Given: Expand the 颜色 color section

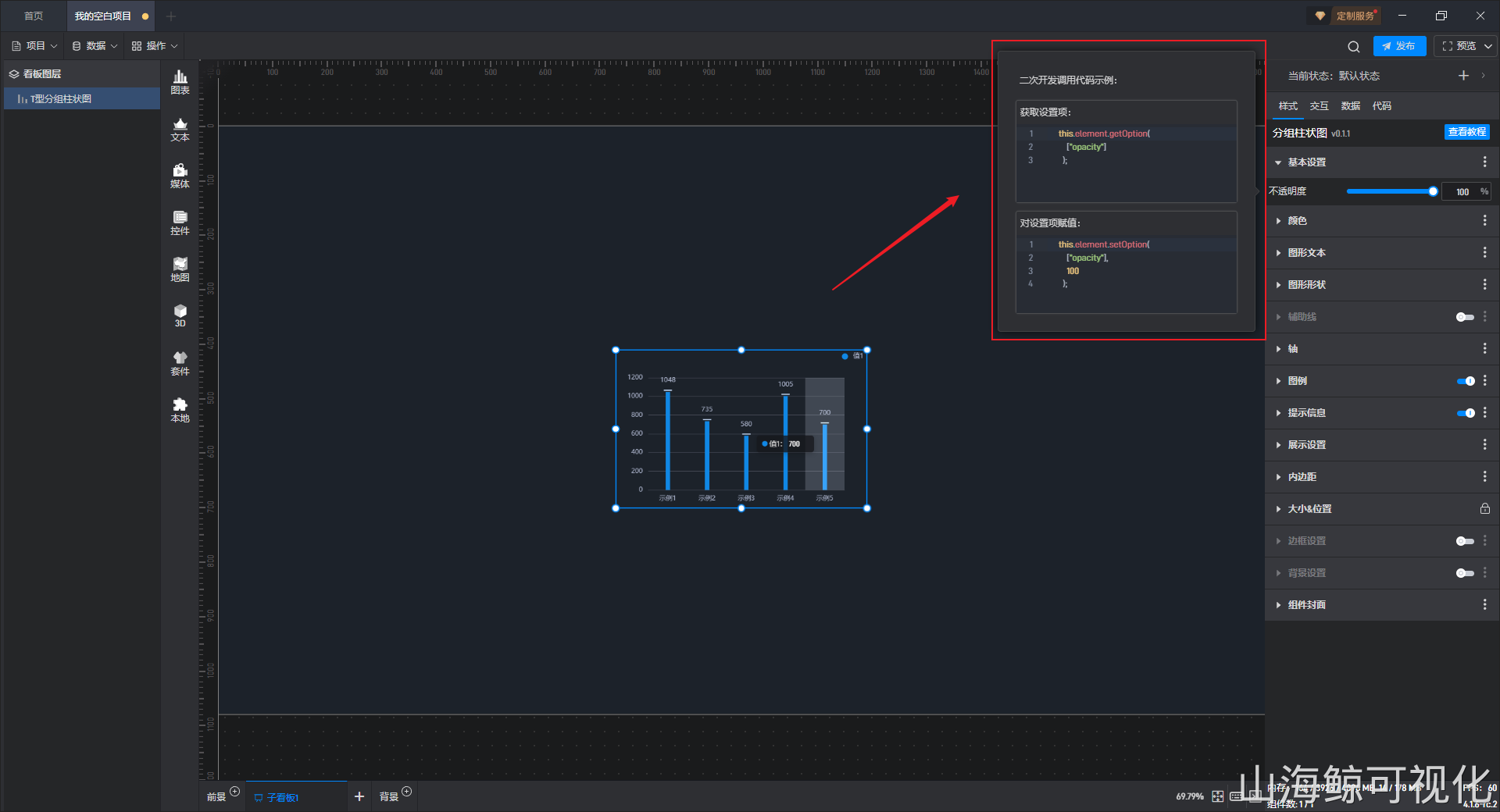Looking at the screenshot, I should pyautogui.click(x=1297, y=221).
